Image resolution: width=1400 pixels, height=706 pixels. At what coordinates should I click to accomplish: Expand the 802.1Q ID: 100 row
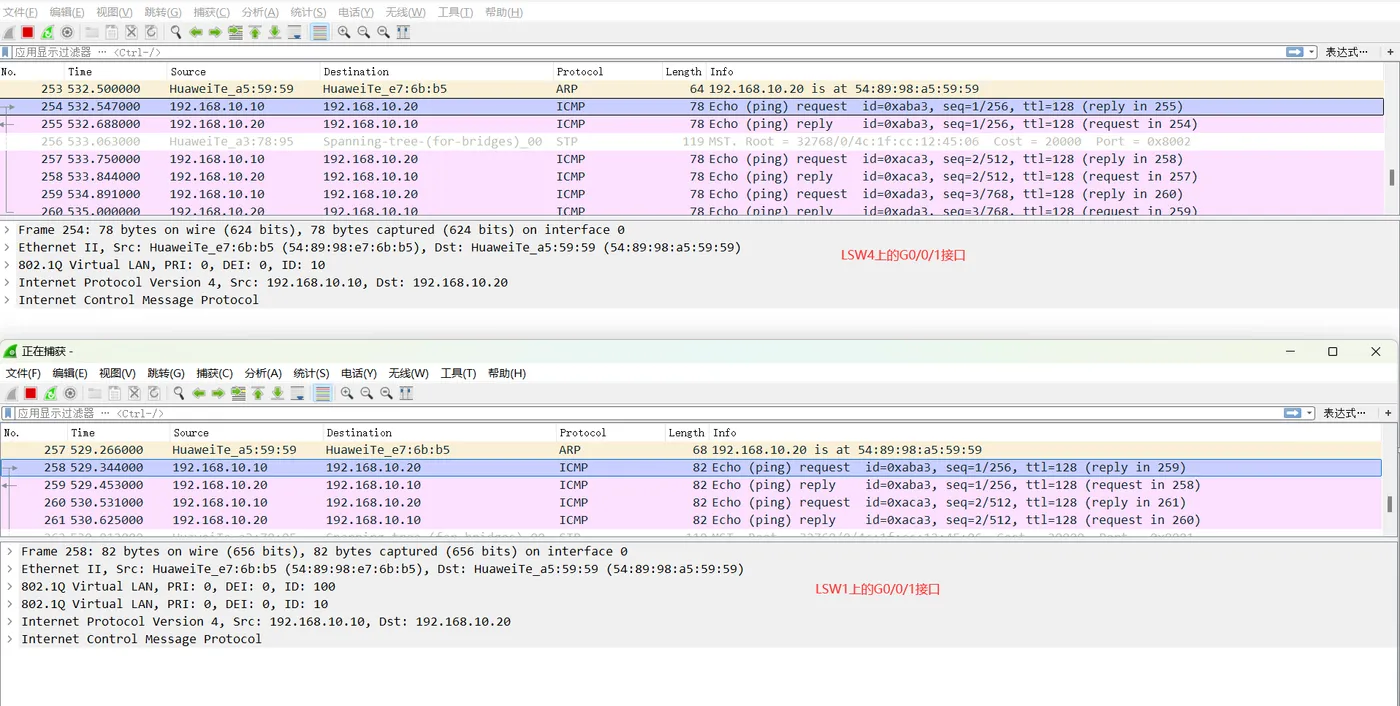(10, 586)
